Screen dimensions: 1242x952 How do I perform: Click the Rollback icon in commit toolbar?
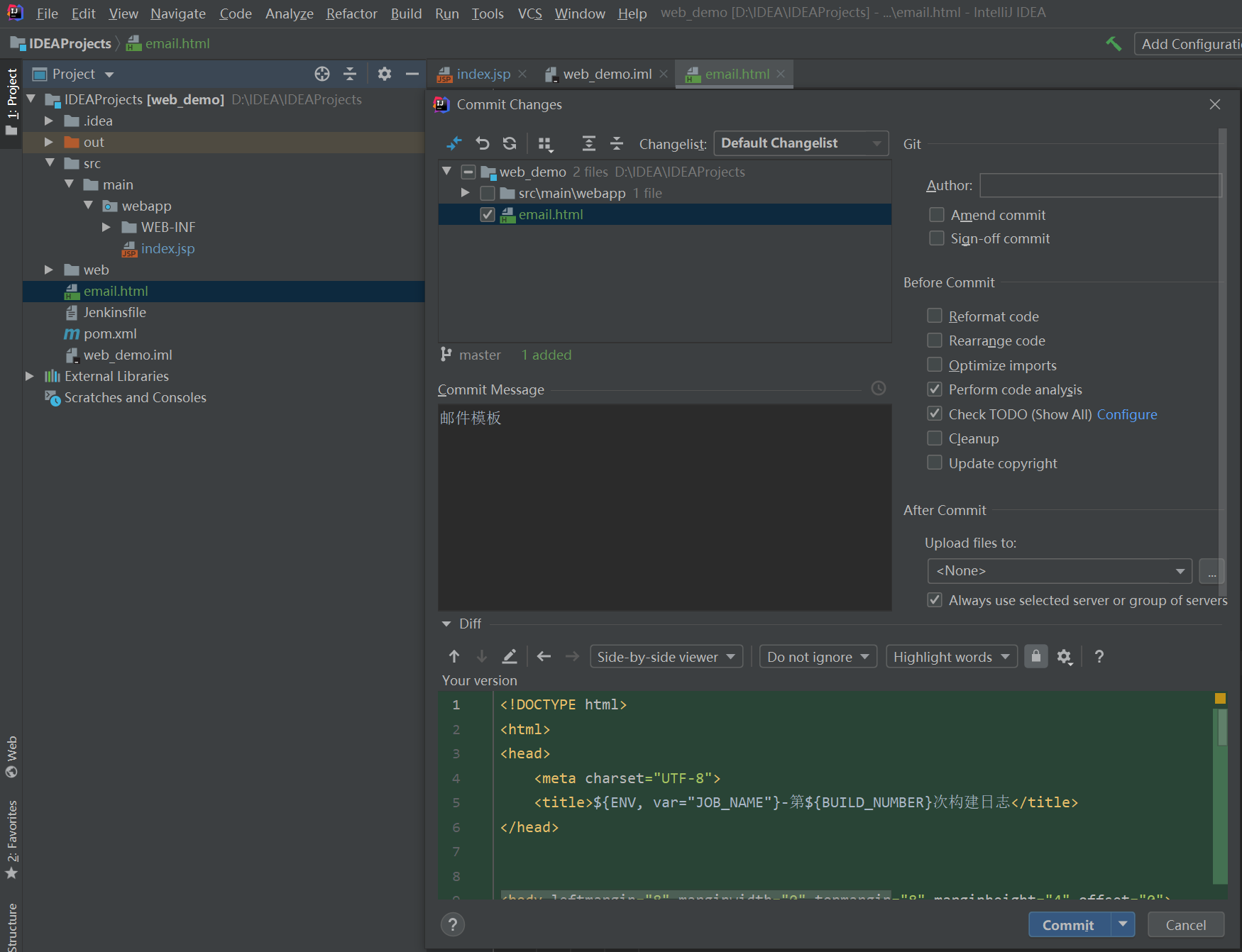(x=483, y=143)
